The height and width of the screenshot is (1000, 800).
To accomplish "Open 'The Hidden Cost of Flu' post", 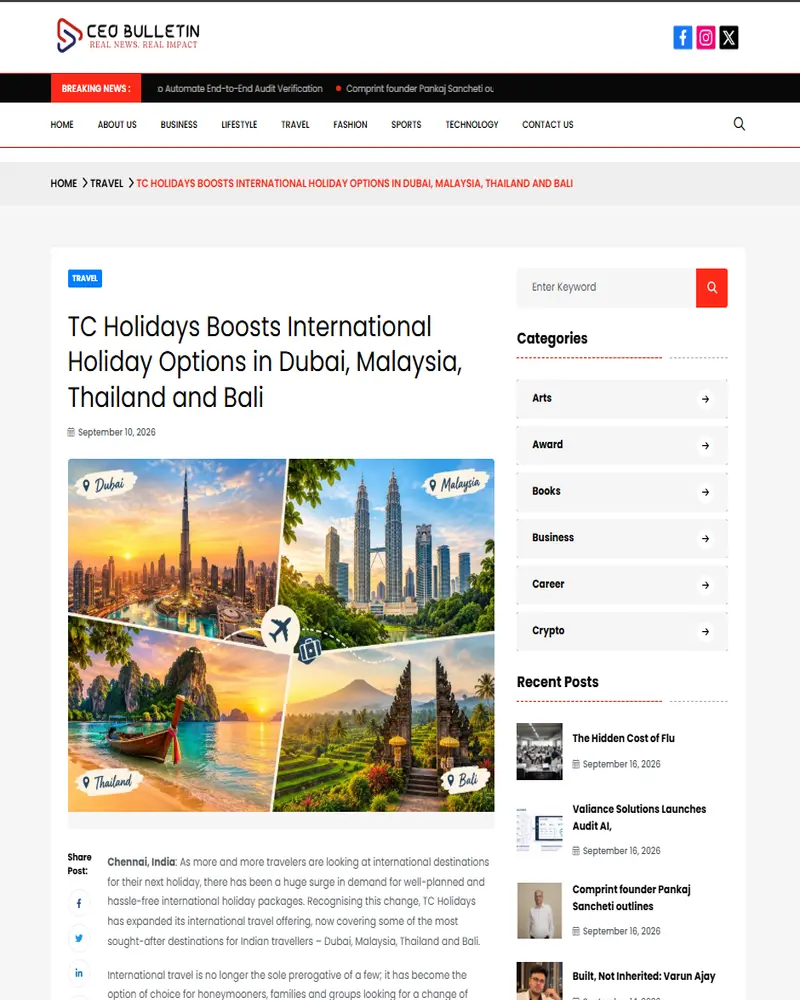I will tap(623, 739).
